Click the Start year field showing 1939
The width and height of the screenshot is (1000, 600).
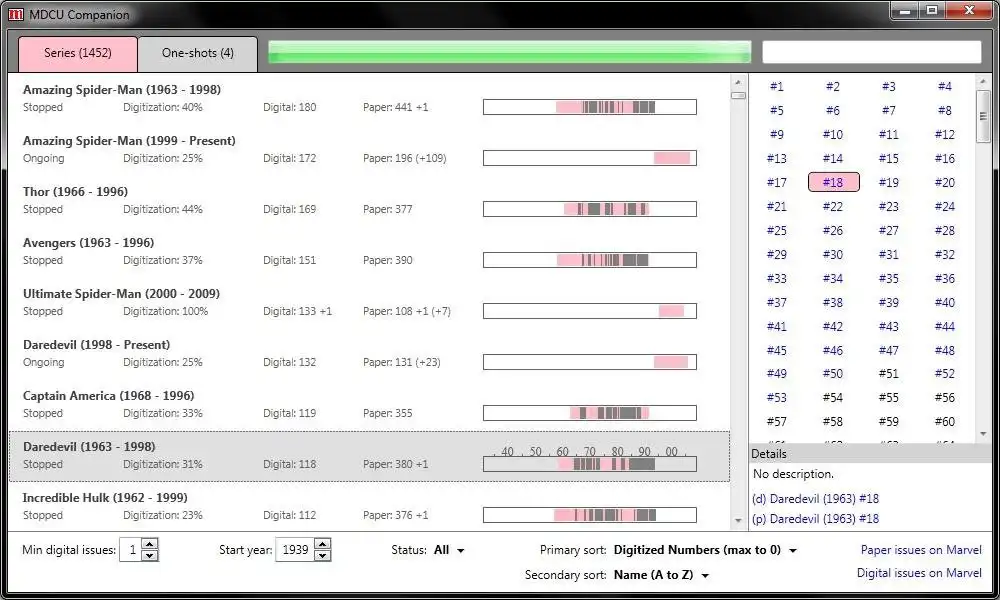click(295, 550)
